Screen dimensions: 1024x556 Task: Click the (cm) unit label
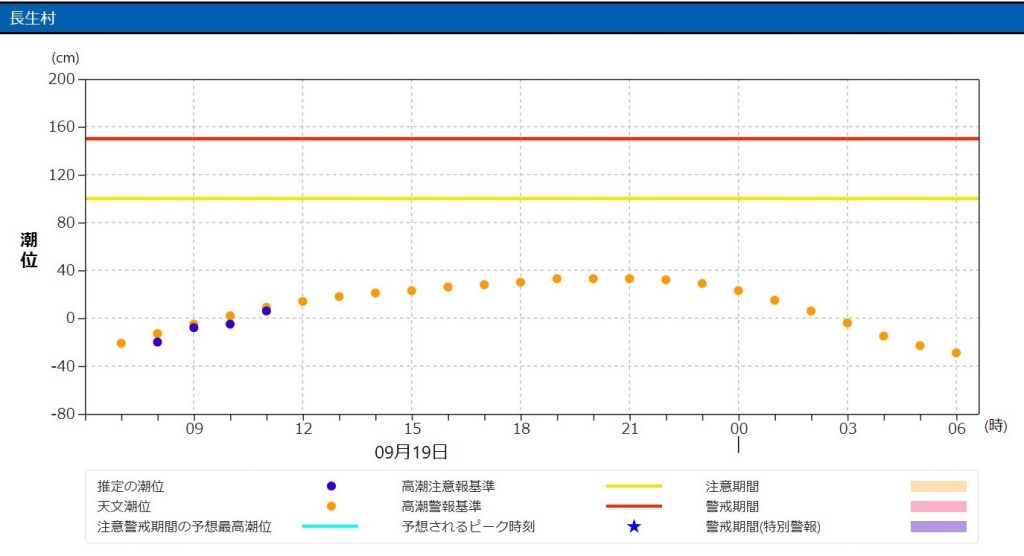[65, 57]
